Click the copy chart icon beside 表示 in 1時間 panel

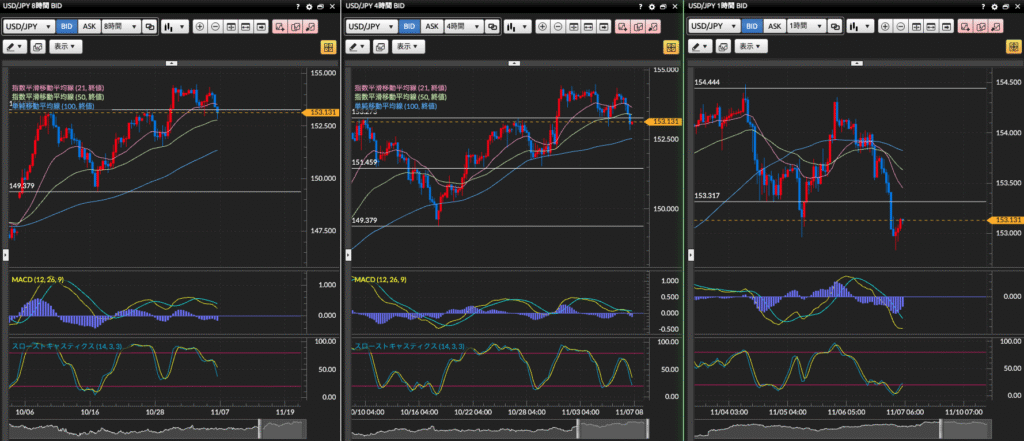(725, 47)
